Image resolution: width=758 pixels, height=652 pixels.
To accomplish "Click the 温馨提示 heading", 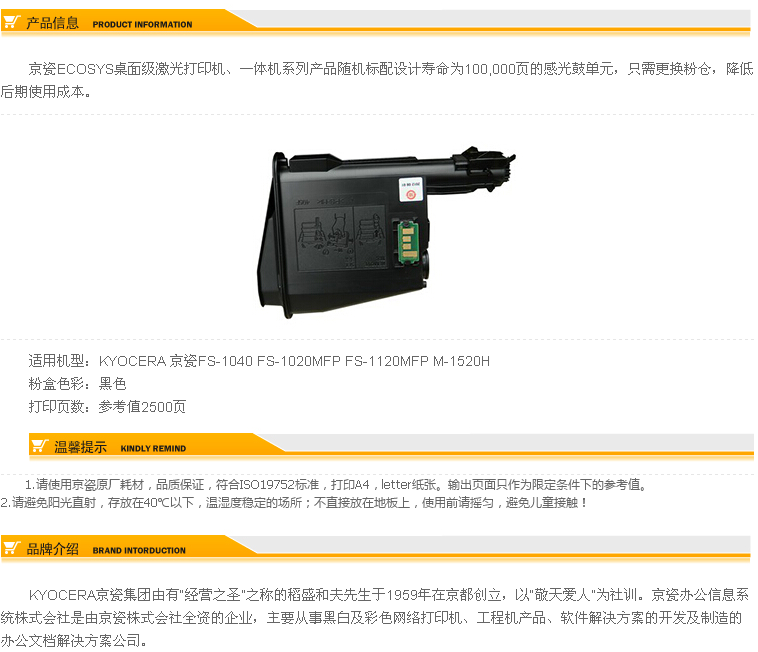I will coord(80,447).
